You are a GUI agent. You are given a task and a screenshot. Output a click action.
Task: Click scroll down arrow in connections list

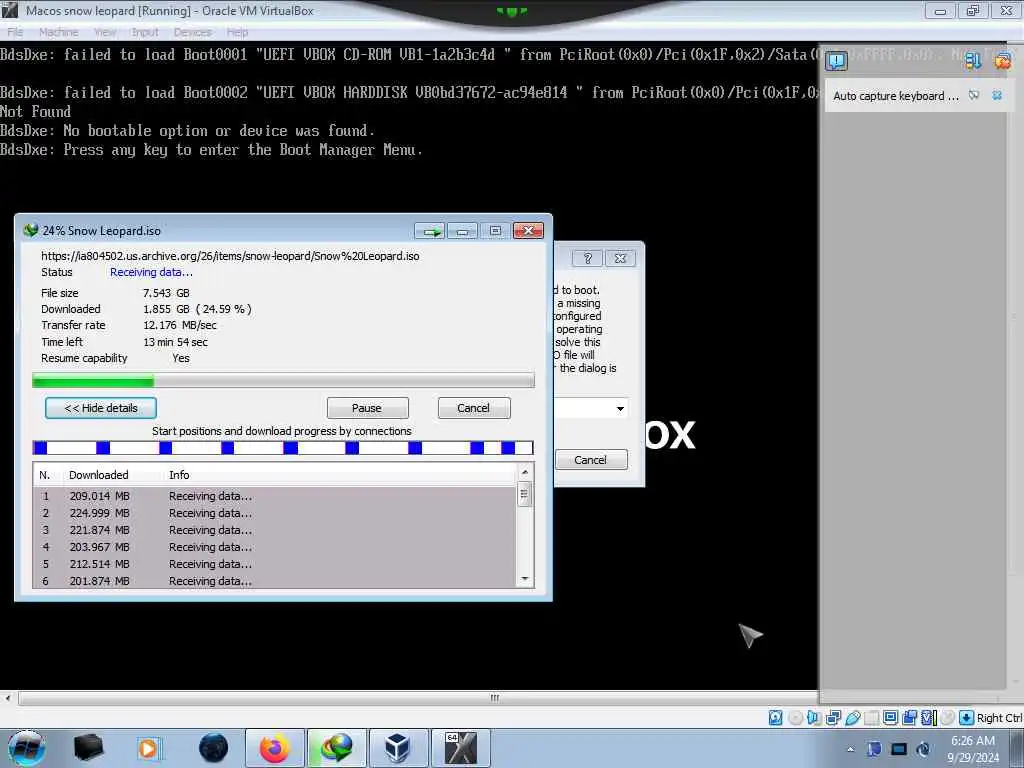coord(524,579)
